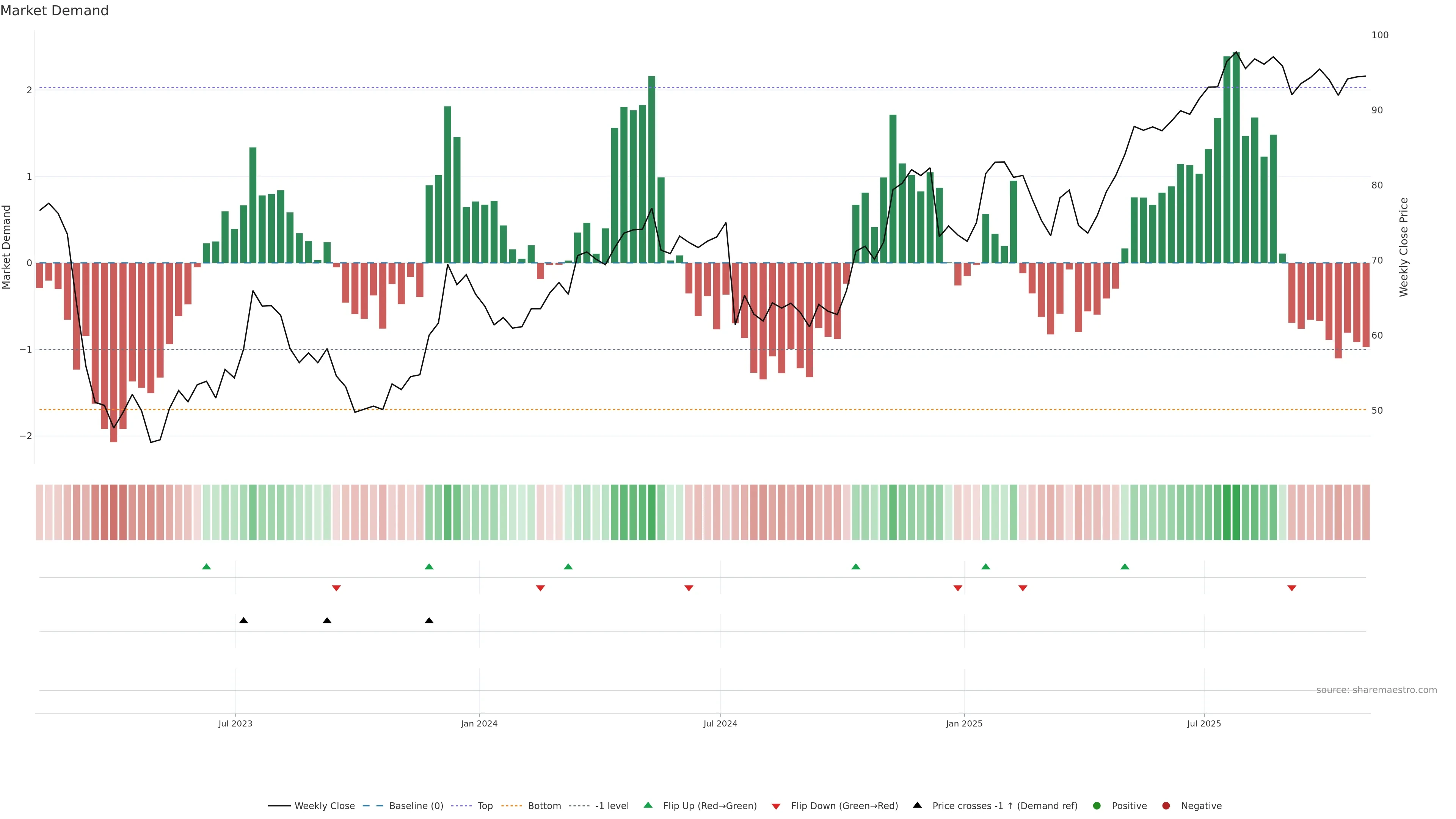
Task: Click the Jul 2025 x-axis label
Action: coord(1204,723)
